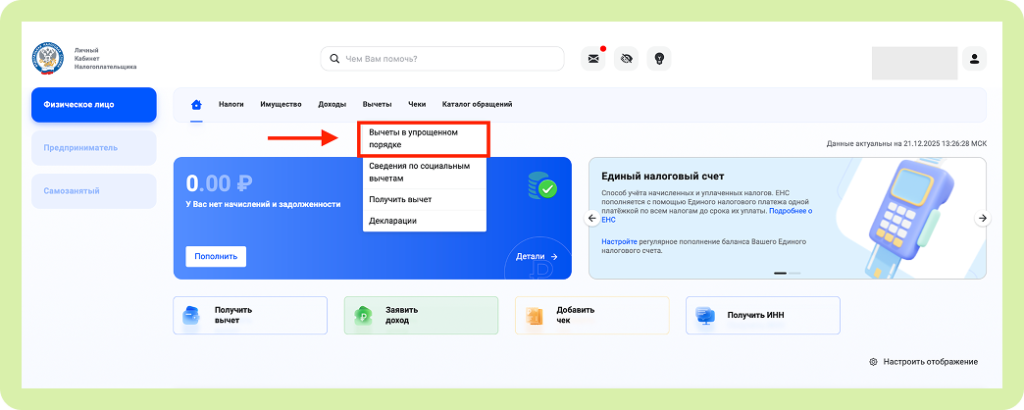Click the lightbulb hints icon
Image resolution: width=1024 pixels, height=410 pixels.
659,59
